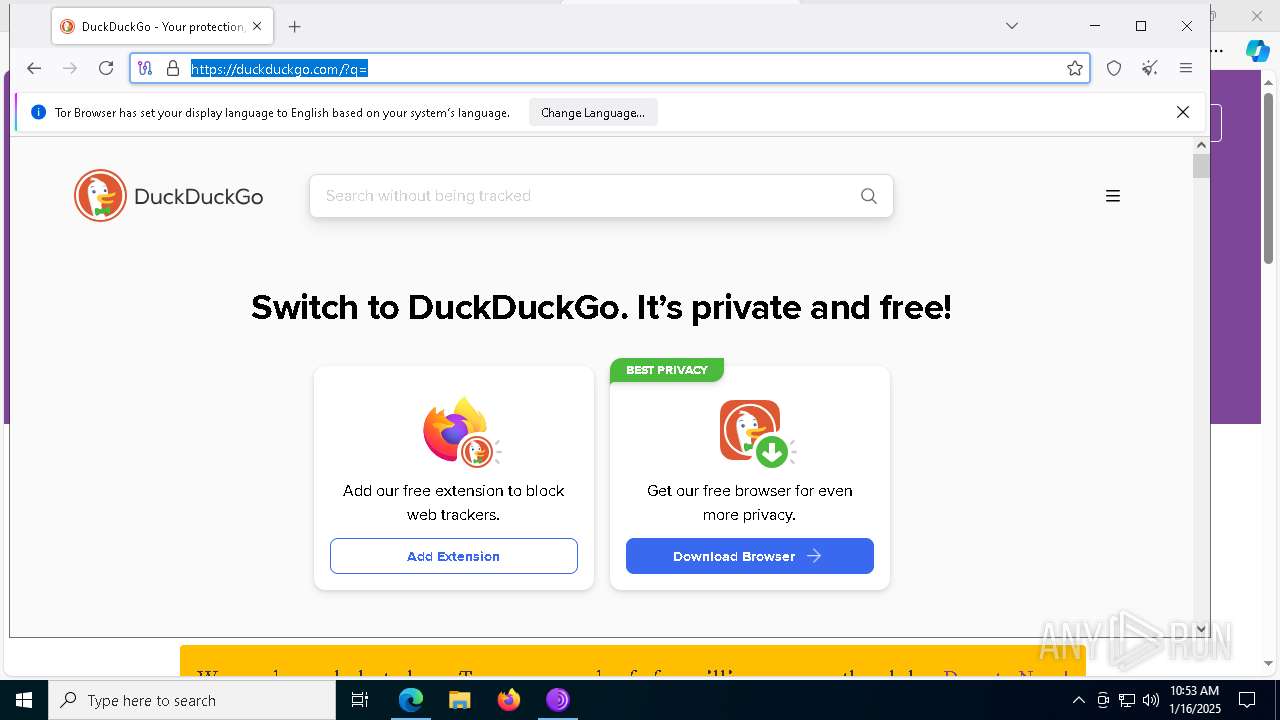Click the taskbar clock 10:53 AM
Image resolution: width=1280 pixels, height=720 pixels.
[1196, 700]
